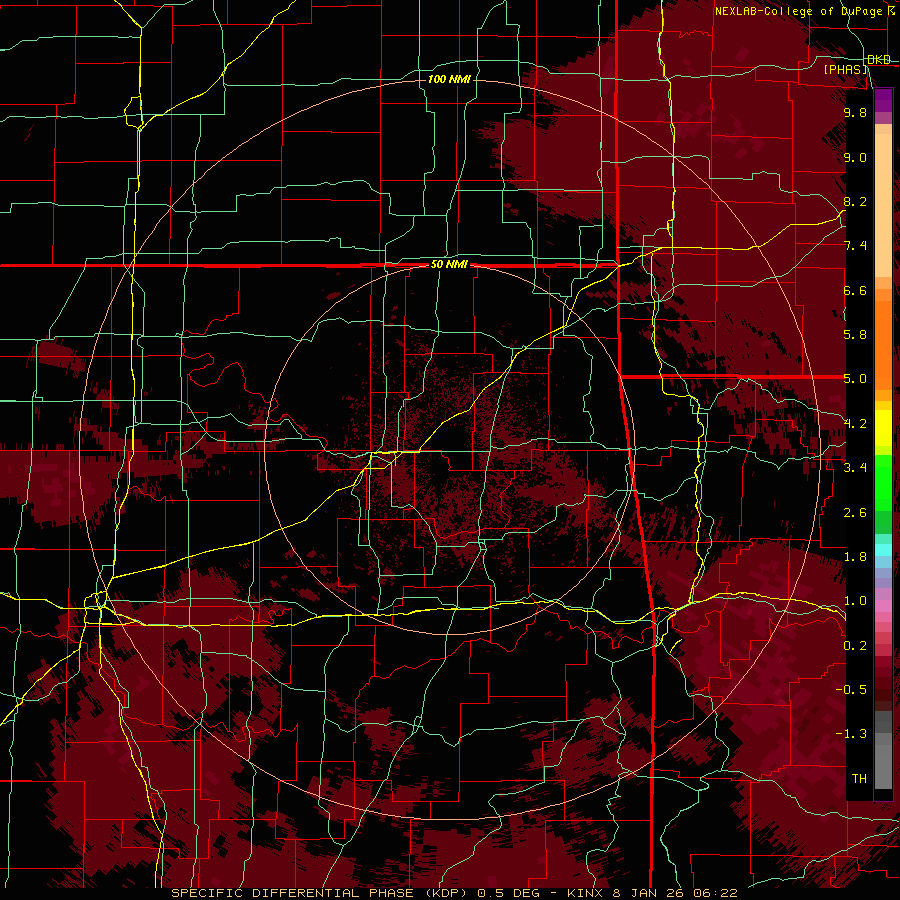This screenshot has width=900, height=900.
Task: Pick the purple swatch atop the color bar
Action: pyautogui.click(x=883, y=100)
